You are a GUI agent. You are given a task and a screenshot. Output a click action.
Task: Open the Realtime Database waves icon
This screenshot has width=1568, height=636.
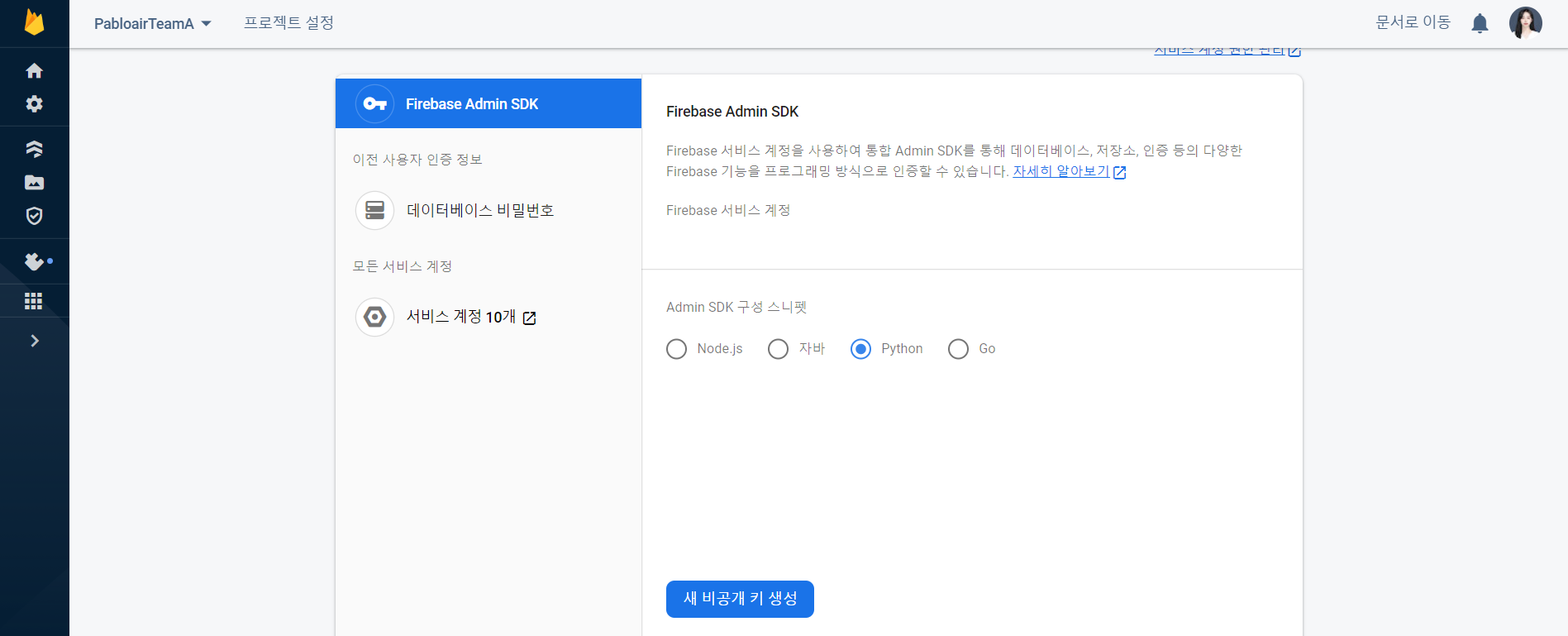34,149
